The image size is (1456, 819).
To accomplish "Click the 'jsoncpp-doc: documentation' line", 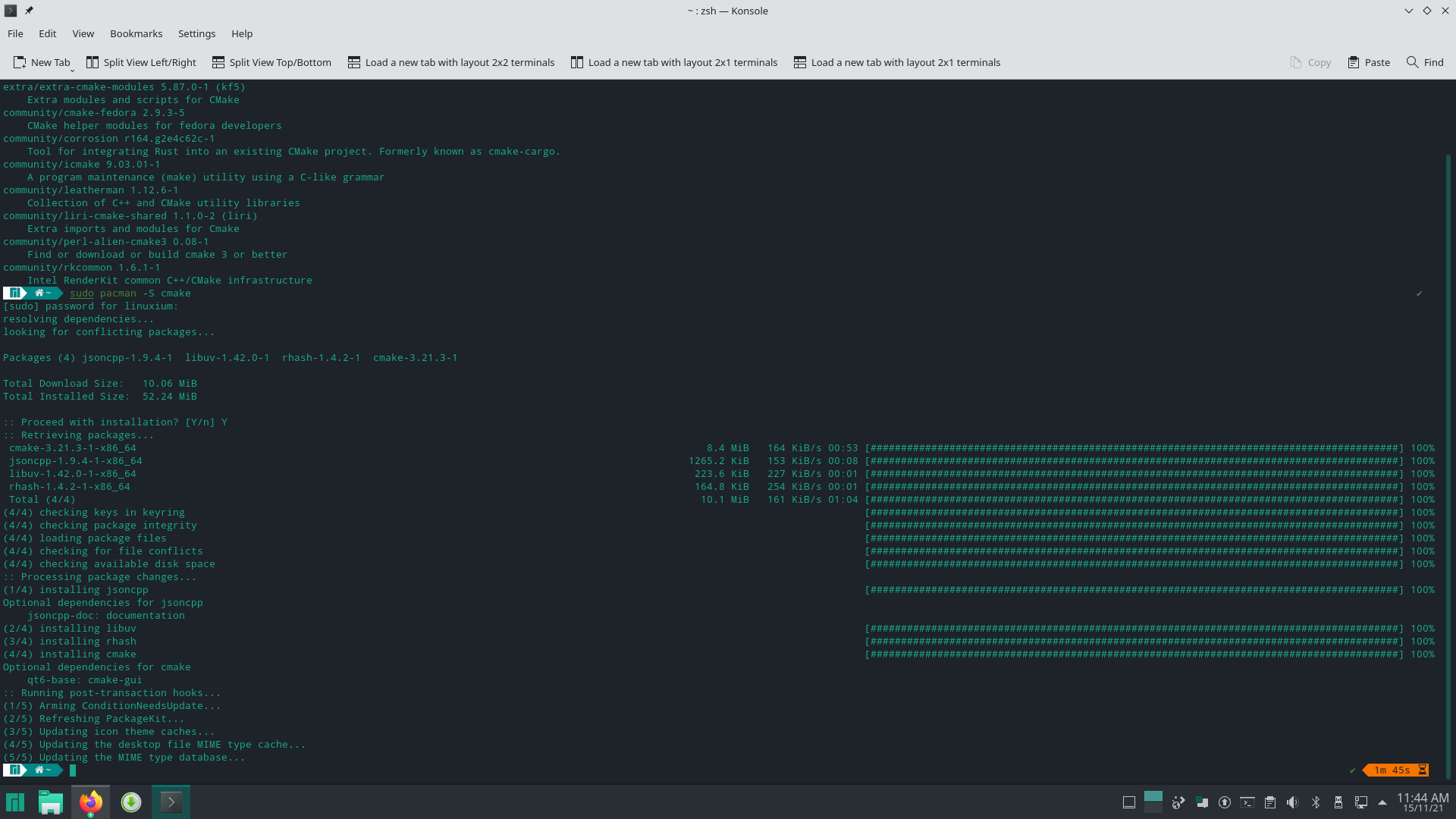I will [x=106, y=615].
